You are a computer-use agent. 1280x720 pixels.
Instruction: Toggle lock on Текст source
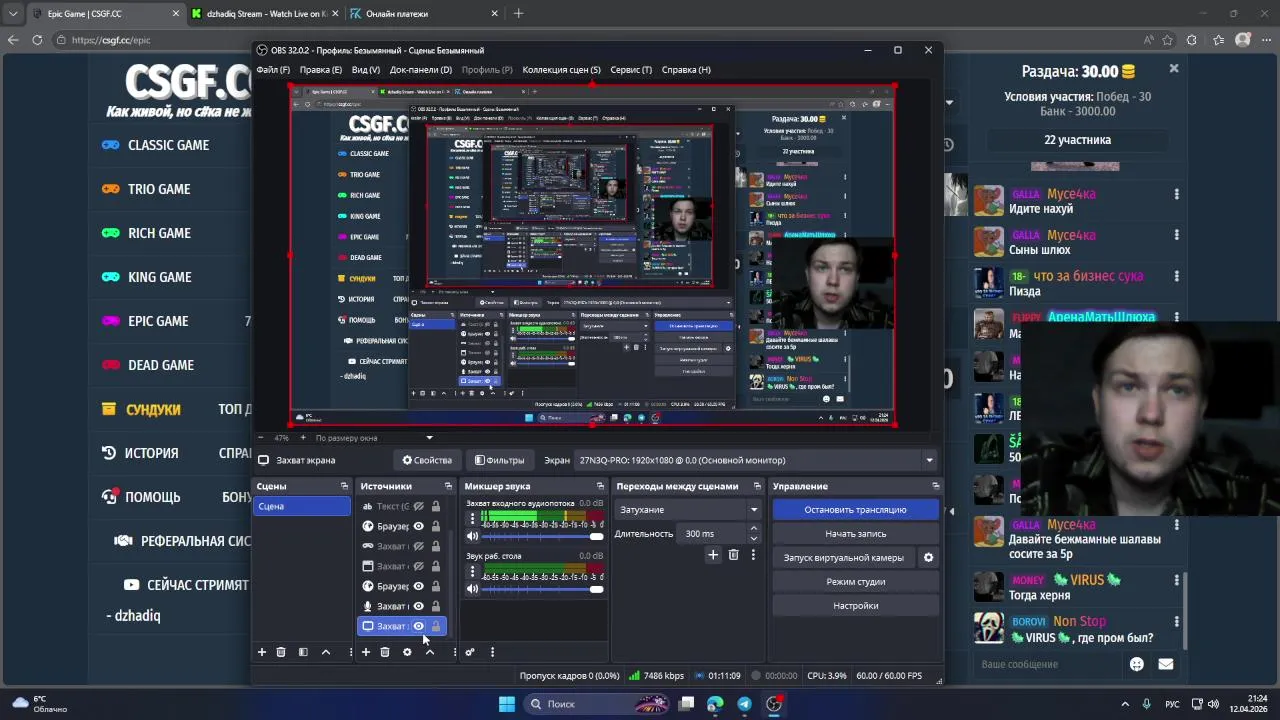tap(436, 506)
